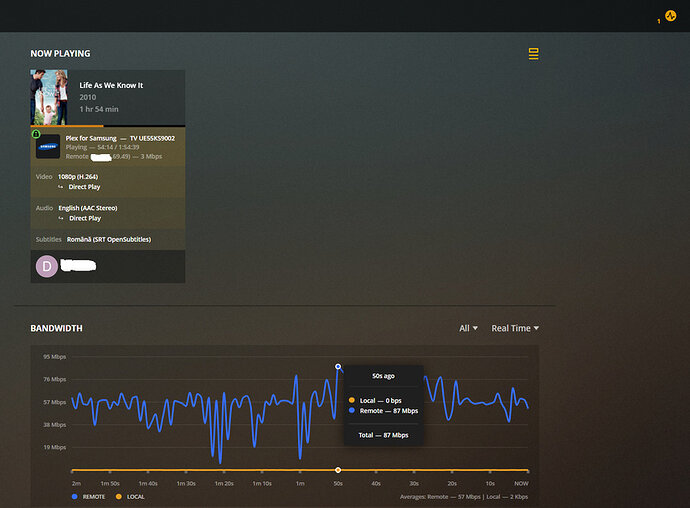Click the Playing 54:14 / 1:54:39 status
Screen dimensions: 690x508
103,147
